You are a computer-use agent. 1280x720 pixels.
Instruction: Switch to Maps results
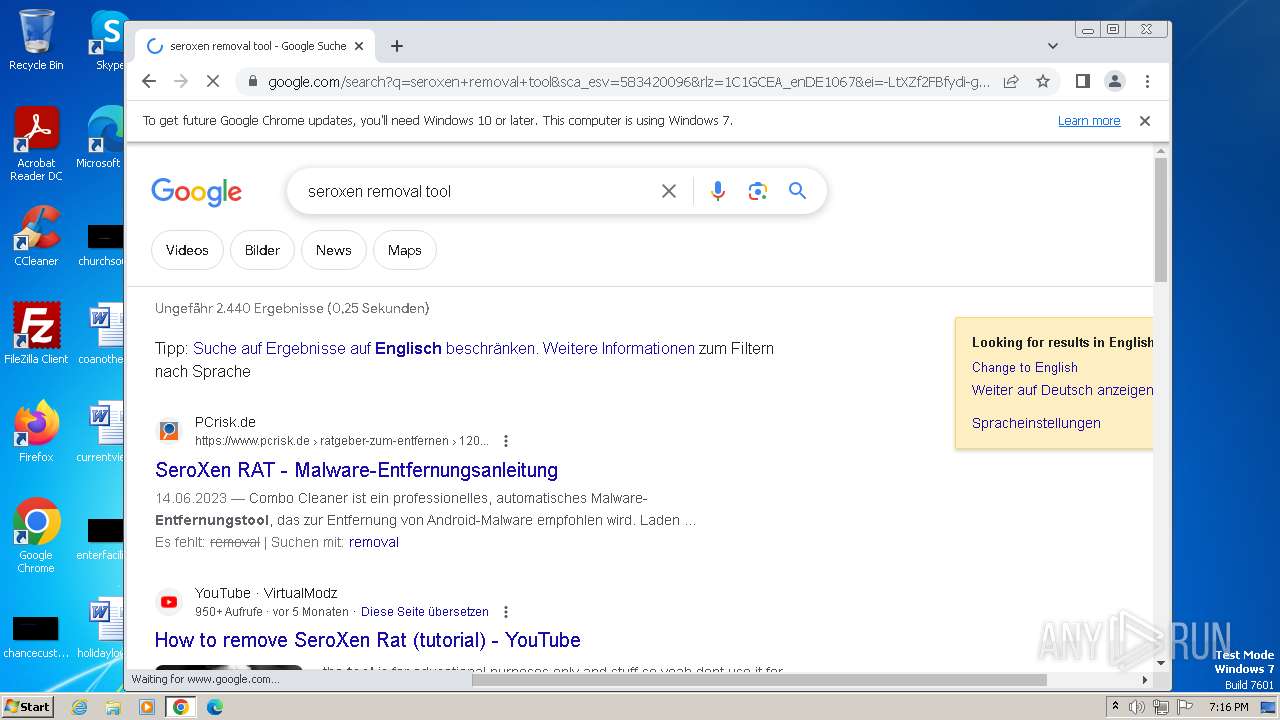click(405, 250)
